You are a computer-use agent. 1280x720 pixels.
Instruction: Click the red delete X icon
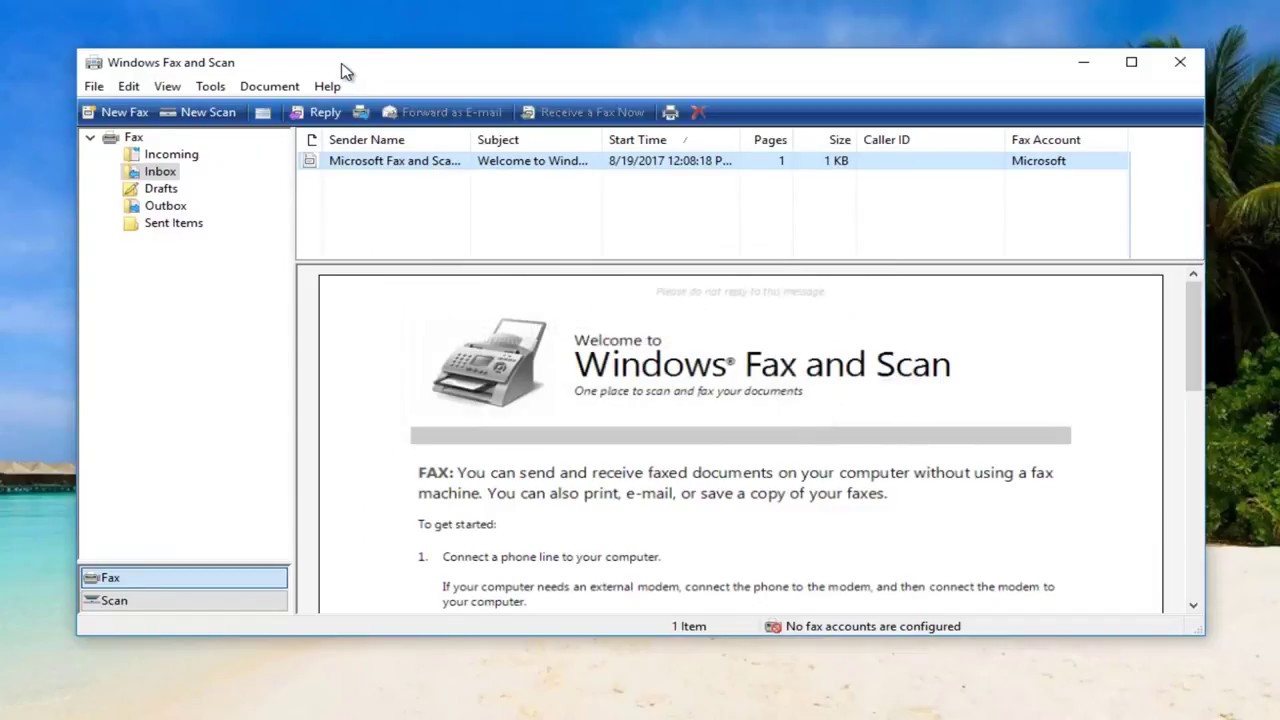(x=699, y=112)
